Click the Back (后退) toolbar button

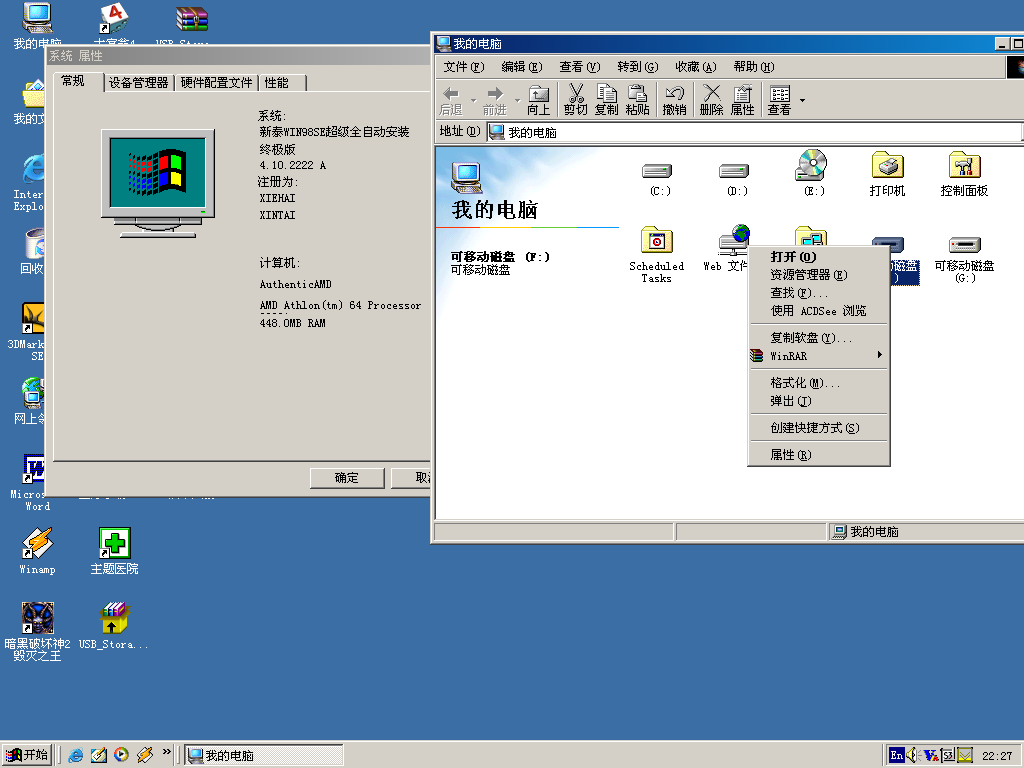[452, 101]
